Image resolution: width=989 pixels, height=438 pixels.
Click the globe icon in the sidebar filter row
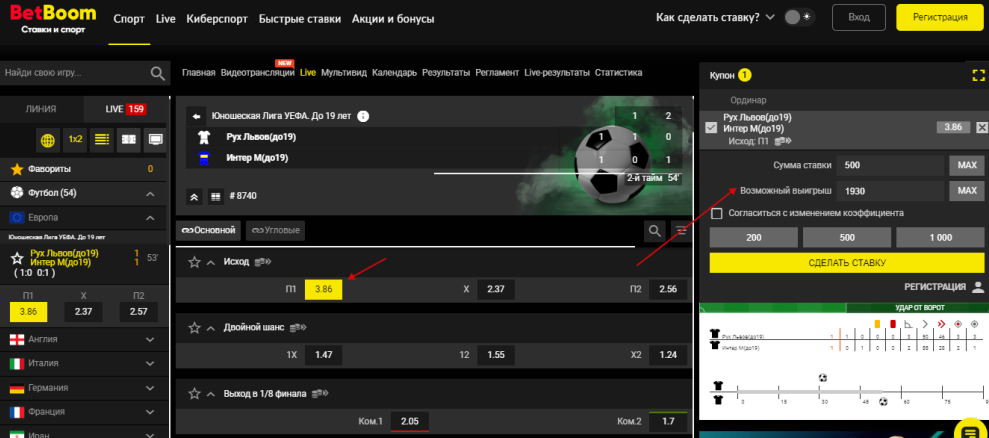[47, 139]
